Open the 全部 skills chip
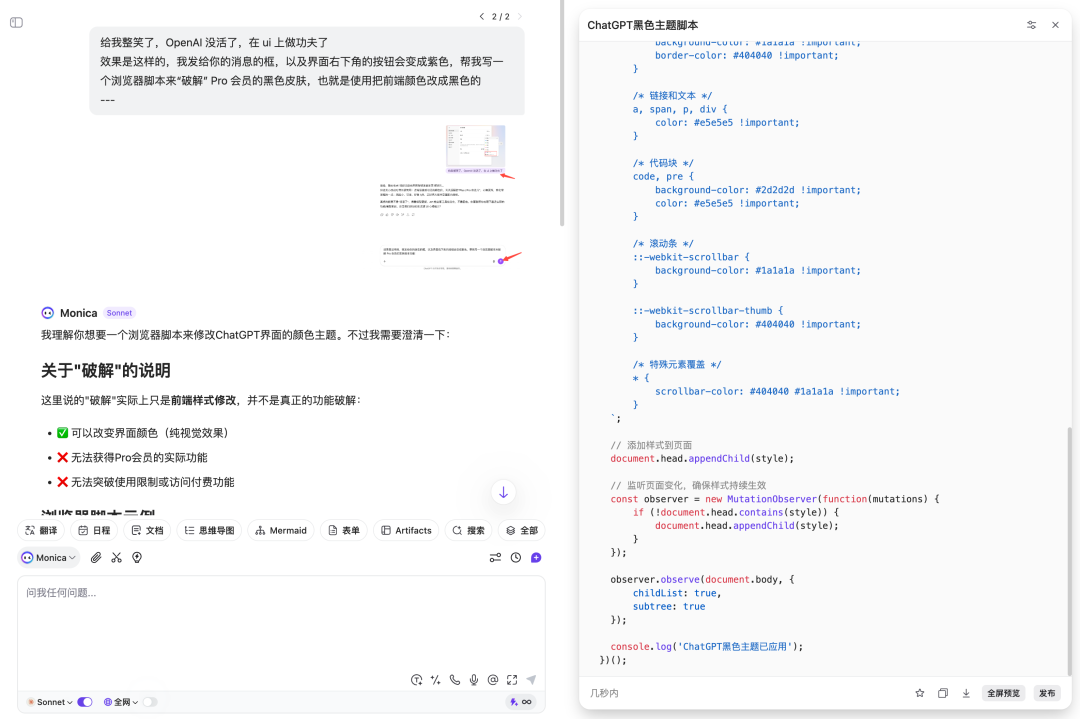 point(521,530)
